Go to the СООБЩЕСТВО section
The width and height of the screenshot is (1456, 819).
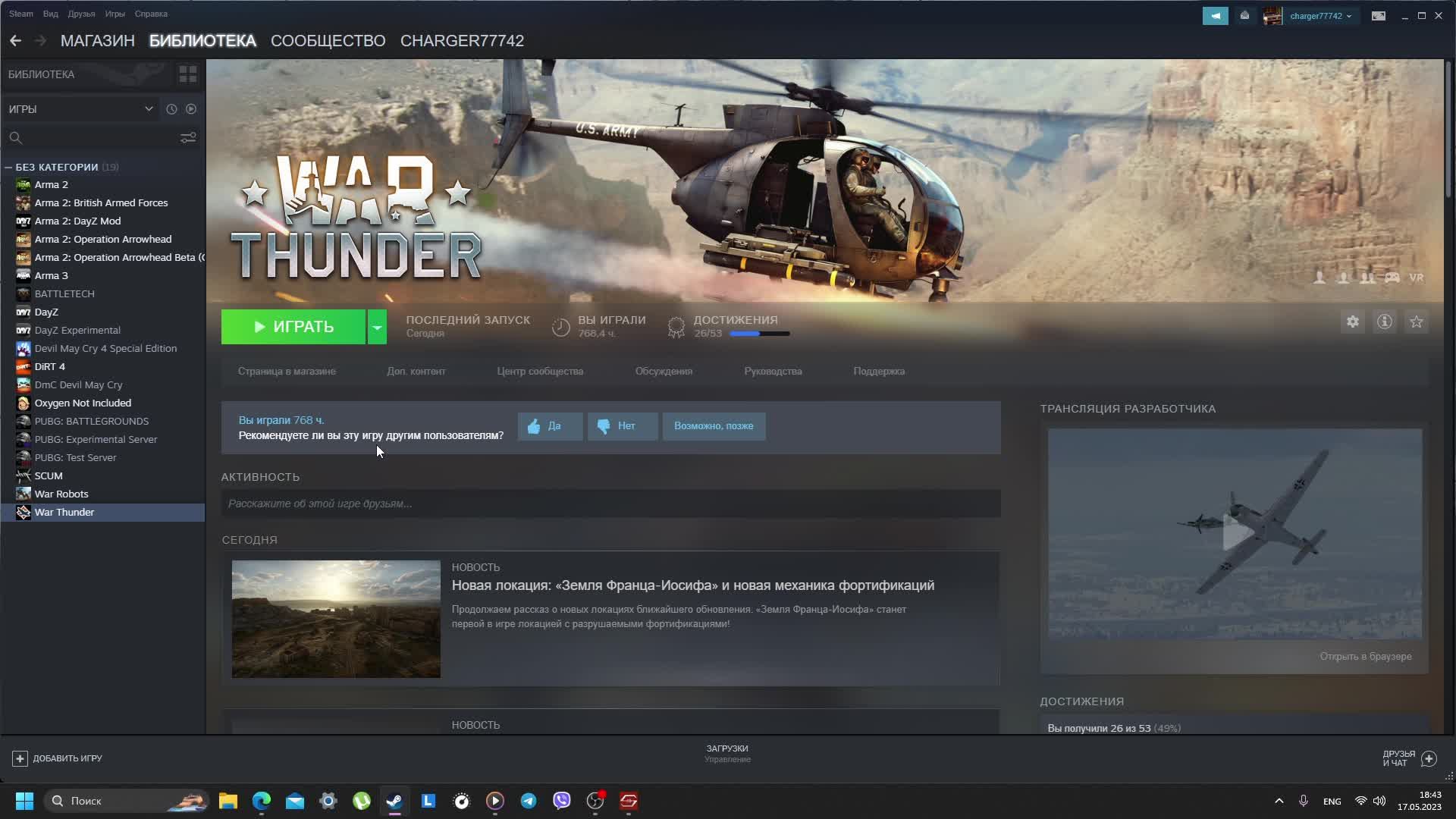point(328,40)
